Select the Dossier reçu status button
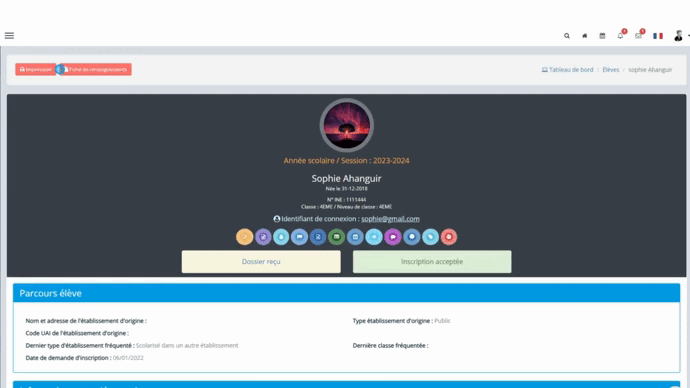The height and width of the screenshot is (388, 690). (261, 262)
